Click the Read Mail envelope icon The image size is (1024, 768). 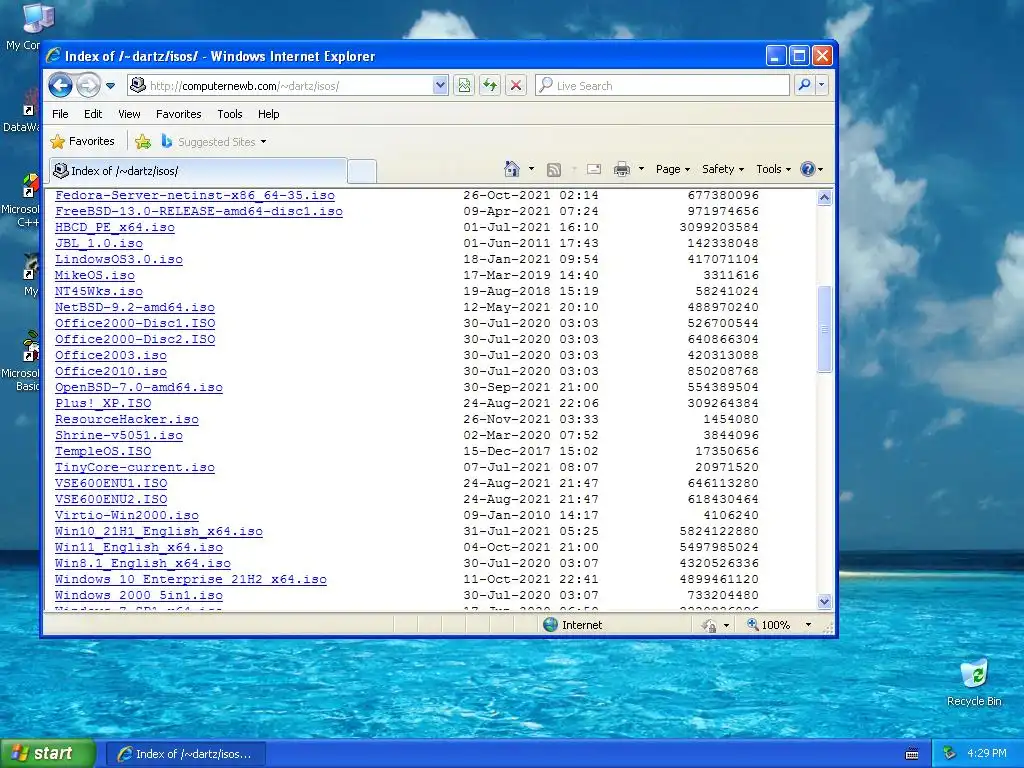pos(594,169)
